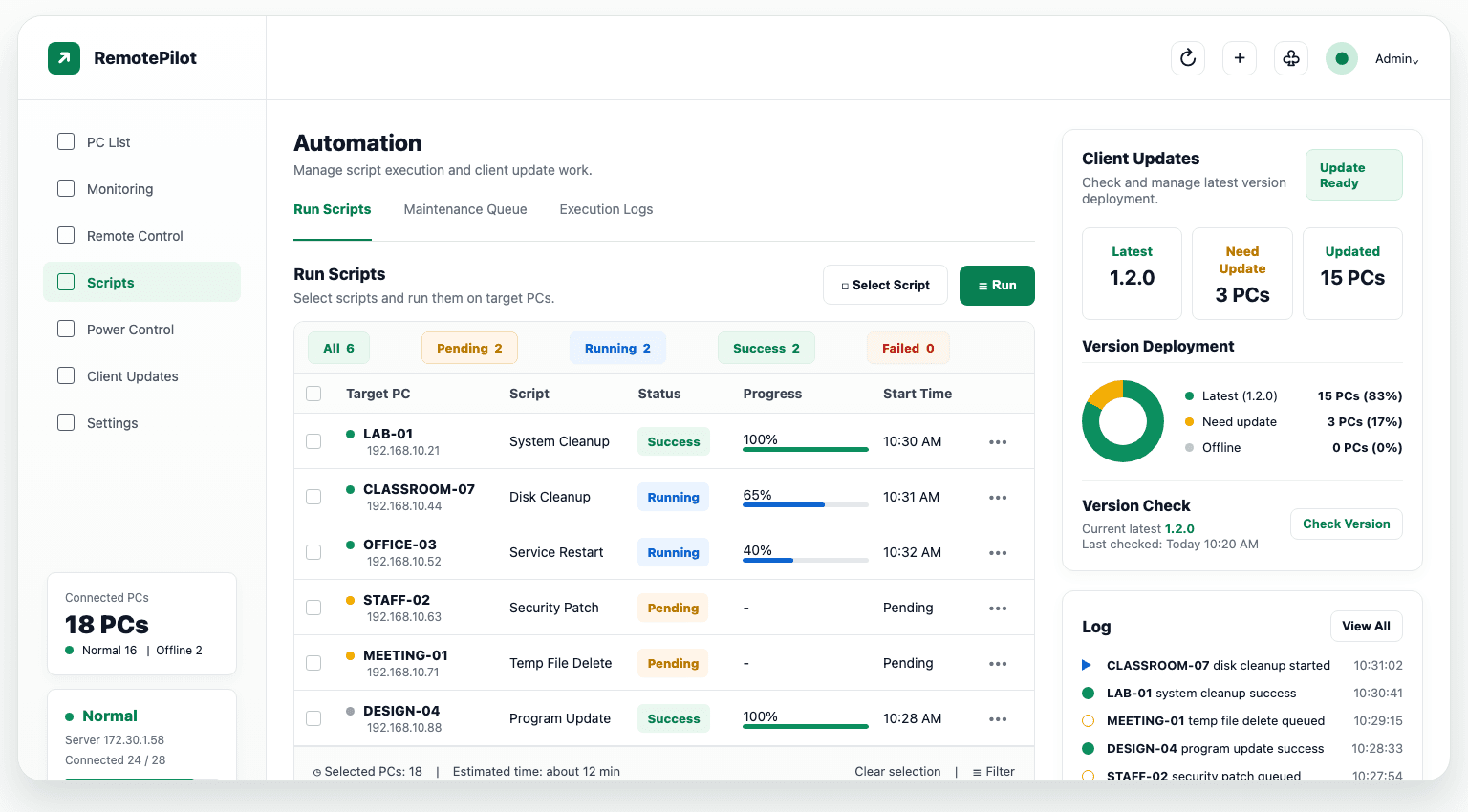Click the Updated 15 PCs card
The image size is (1468, 812).
pos(1352,273)
